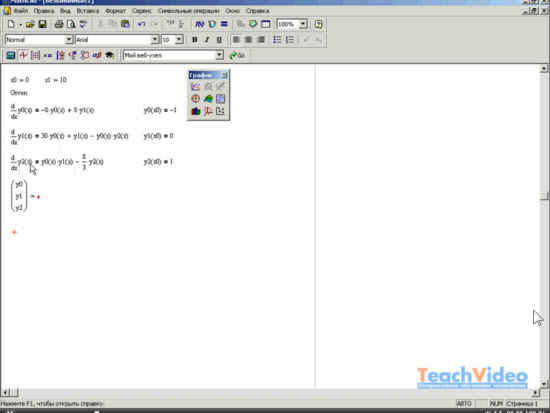Open print preview icon
This screenshot has height=413, width=550.
point(71,24)
